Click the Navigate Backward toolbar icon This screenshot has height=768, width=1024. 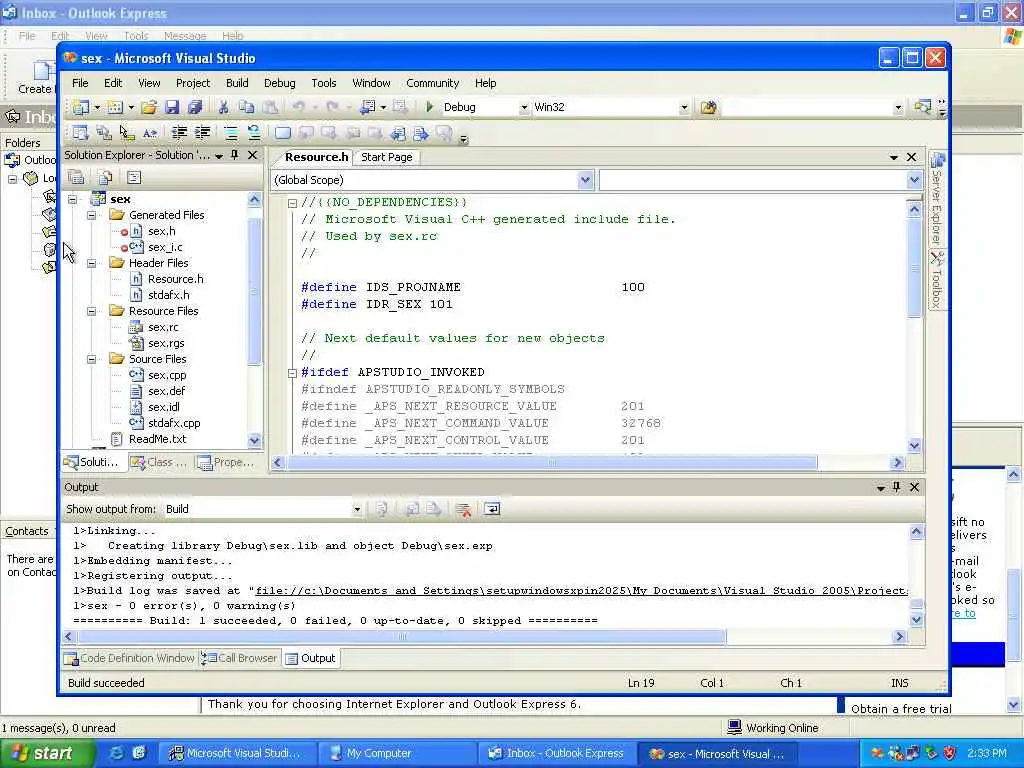pyautogui.click(x=368, y=106)
